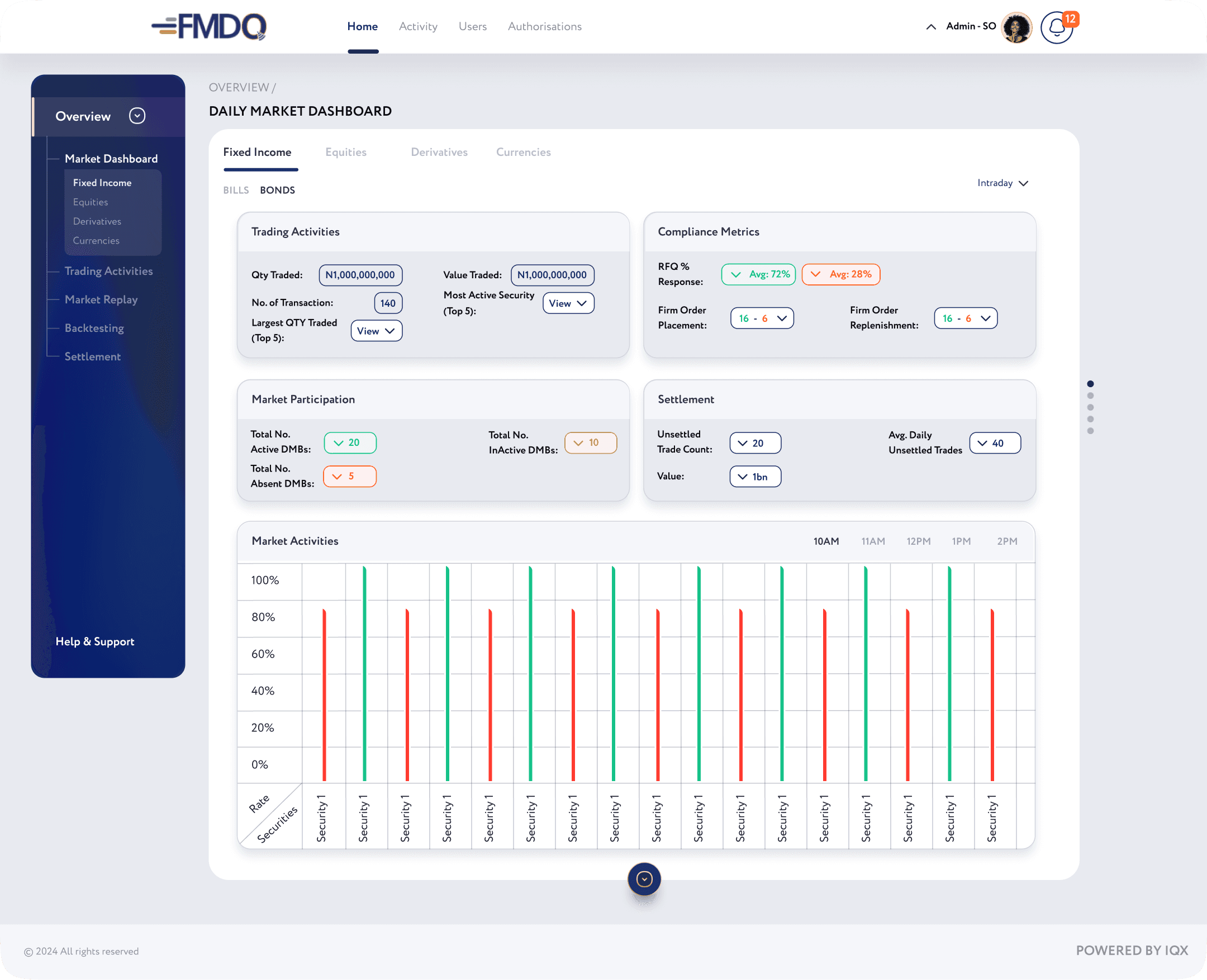Expand the Avg: 28% RFQ response chip
Screen dimensions: 1207x980
(x=840, y=274)
